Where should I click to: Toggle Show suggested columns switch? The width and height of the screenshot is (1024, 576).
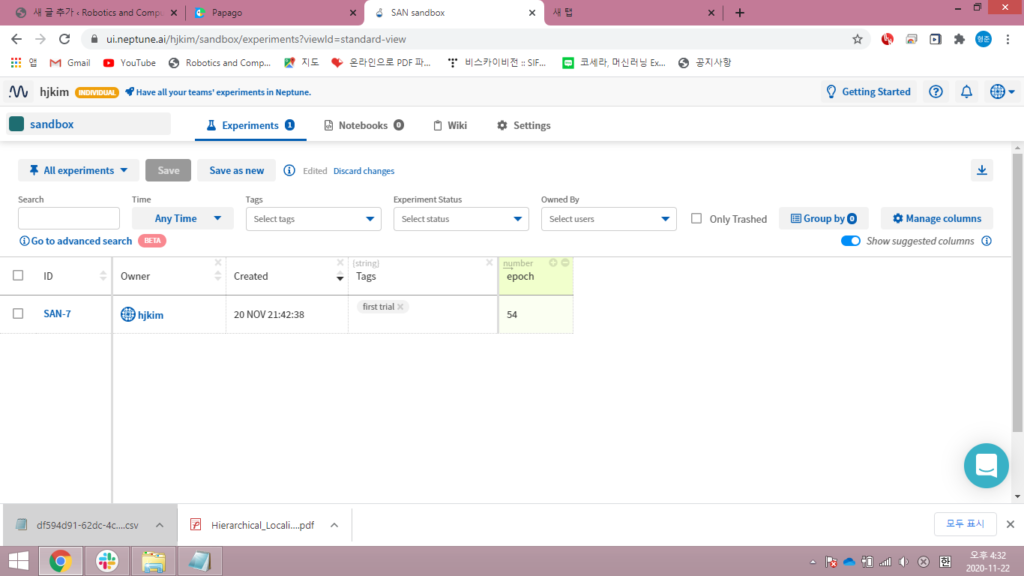coord(851,241)
